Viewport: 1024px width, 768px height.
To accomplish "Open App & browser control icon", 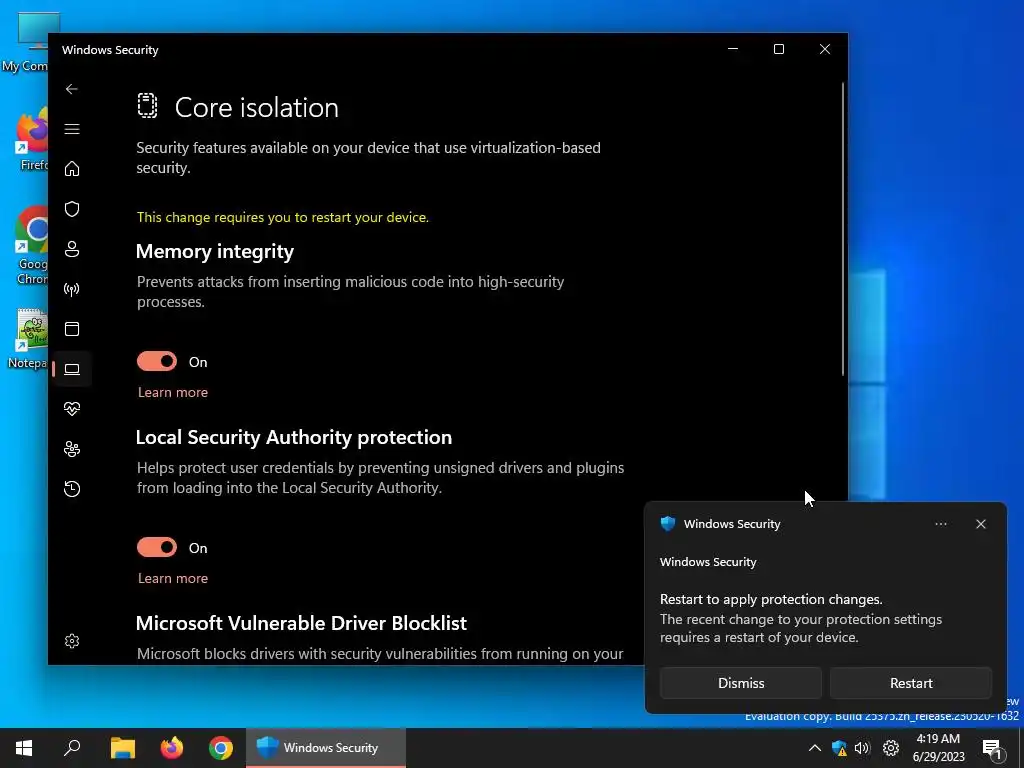I will [x=72, y=329].
